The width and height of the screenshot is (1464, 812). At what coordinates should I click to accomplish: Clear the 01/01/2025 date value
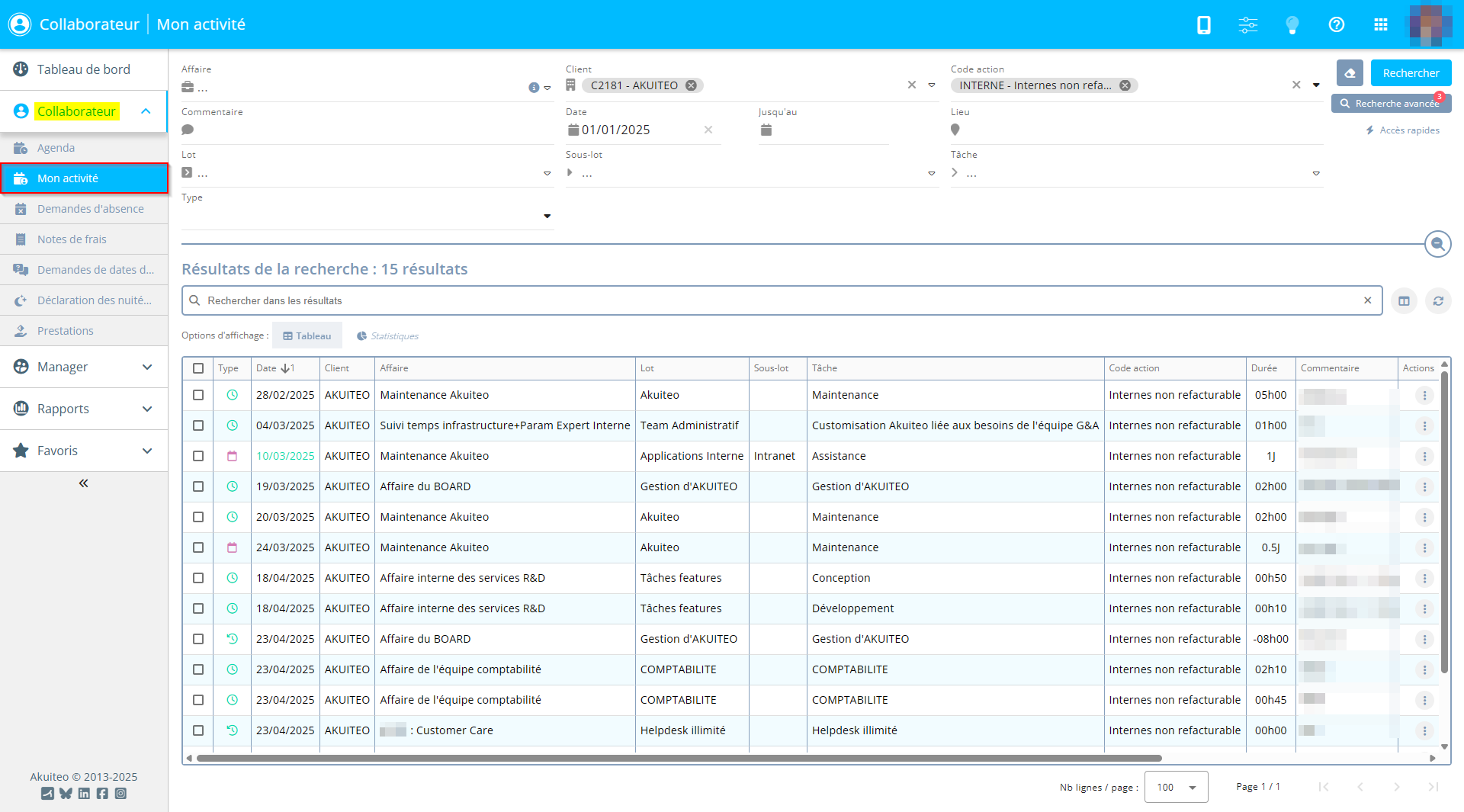[x=708, y=130]
